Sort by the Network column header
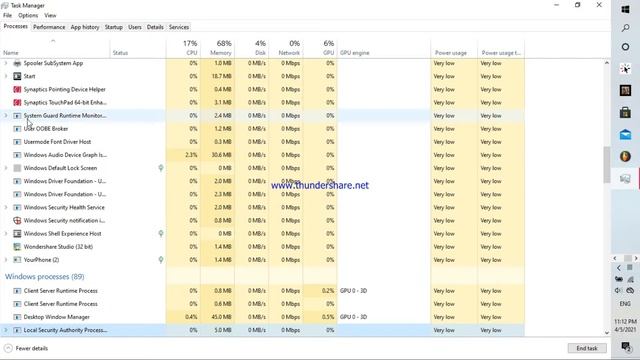 [x=286, y=48]
